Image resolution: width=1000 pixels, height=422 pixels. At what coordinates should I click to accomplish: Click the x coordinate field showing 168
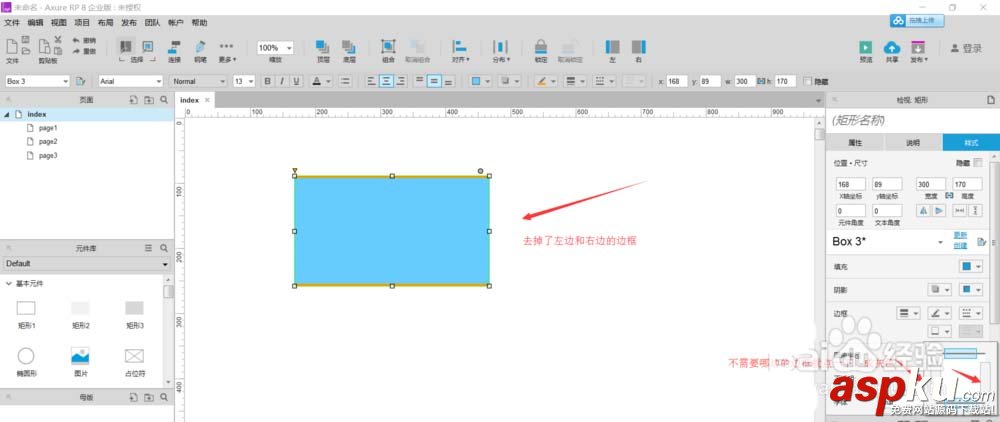coord(677,82)
